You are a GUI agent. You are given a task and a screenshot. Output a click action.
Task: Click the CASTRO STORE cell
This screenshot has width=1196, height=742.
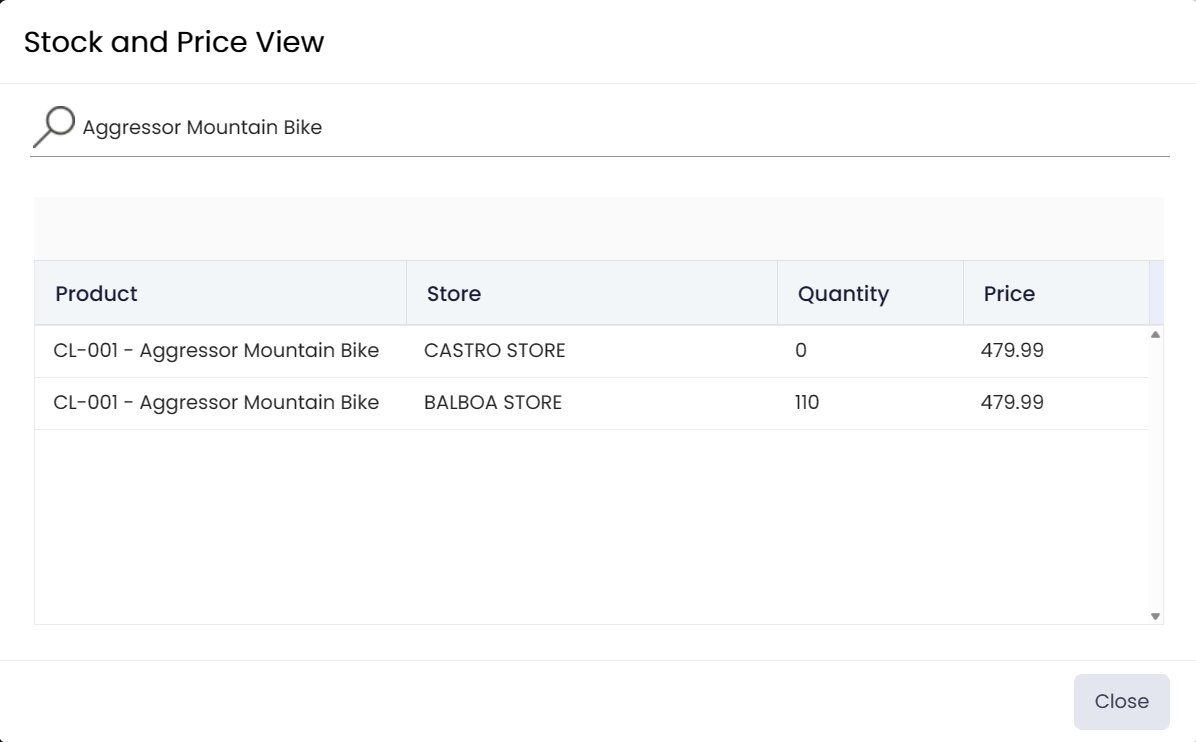click(495, 351)
